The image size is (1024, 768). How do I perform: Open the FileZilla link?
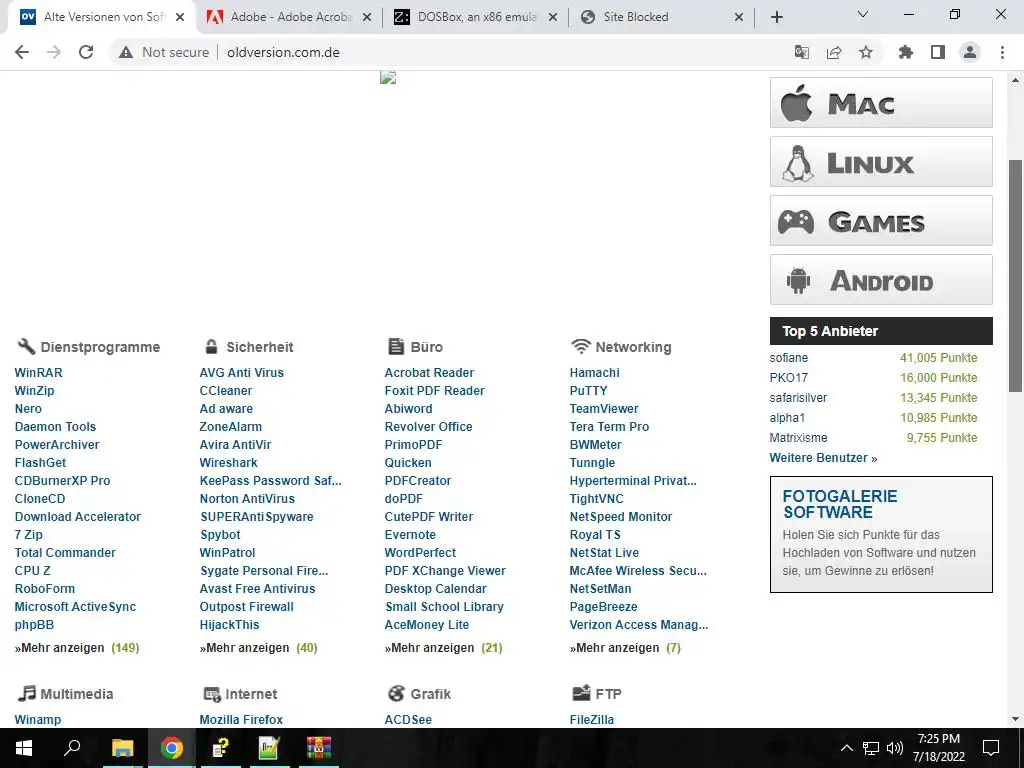[x=592, y=719]
